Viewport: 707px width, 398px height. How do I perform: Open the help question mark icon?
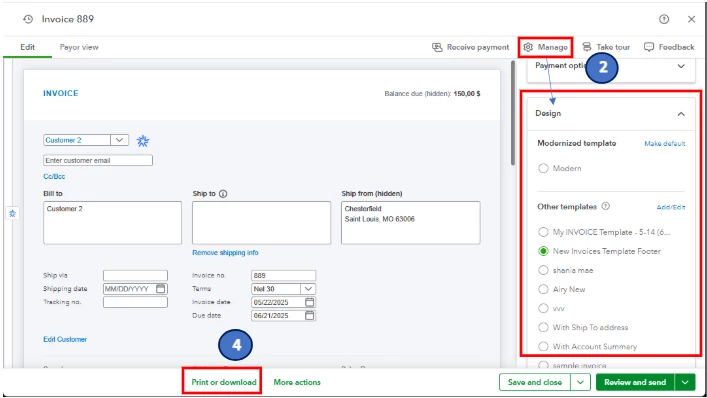click(664, 19)
